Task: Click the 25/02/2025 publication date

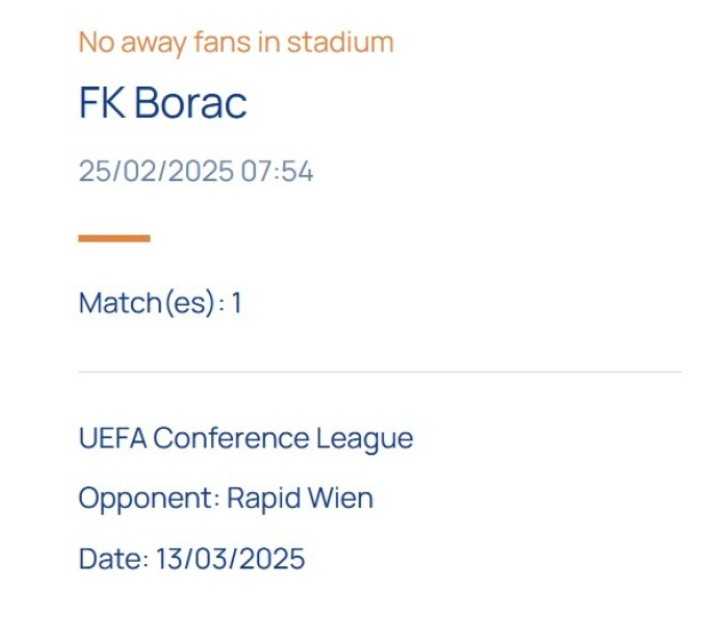Action: 156,172
